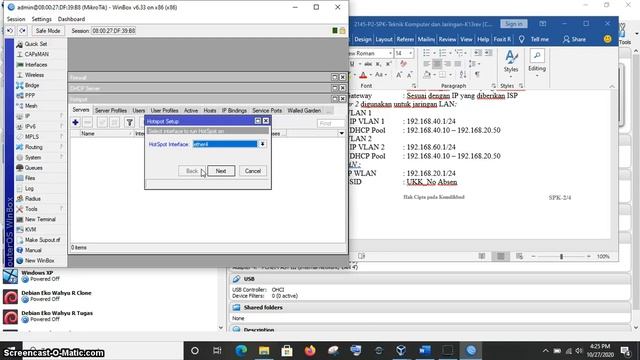Open New Terminal in WinBox
This screenshot has height=360, width=640.
tap(40, 219)
